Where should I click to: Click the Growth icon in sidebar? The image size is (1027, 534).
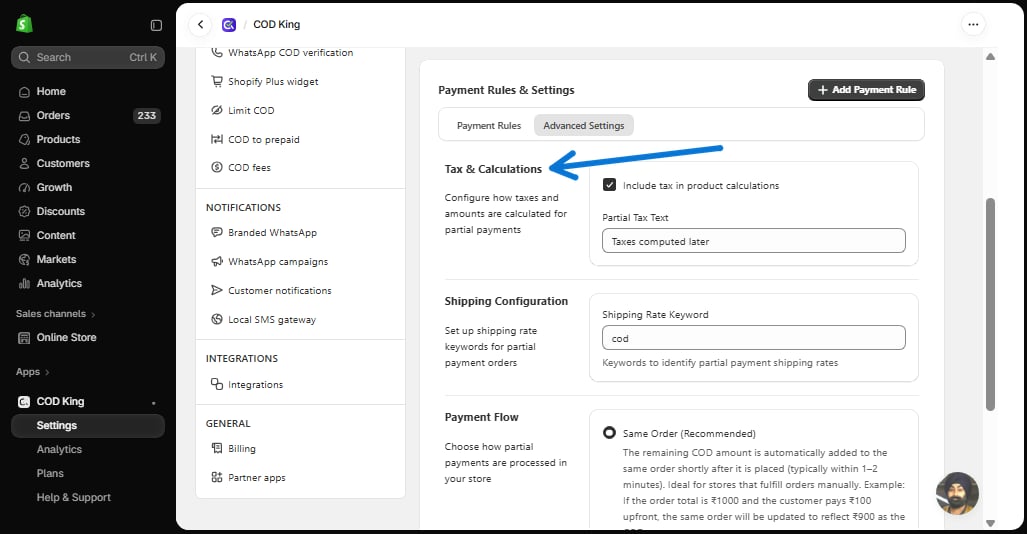(x=24, y=188)
